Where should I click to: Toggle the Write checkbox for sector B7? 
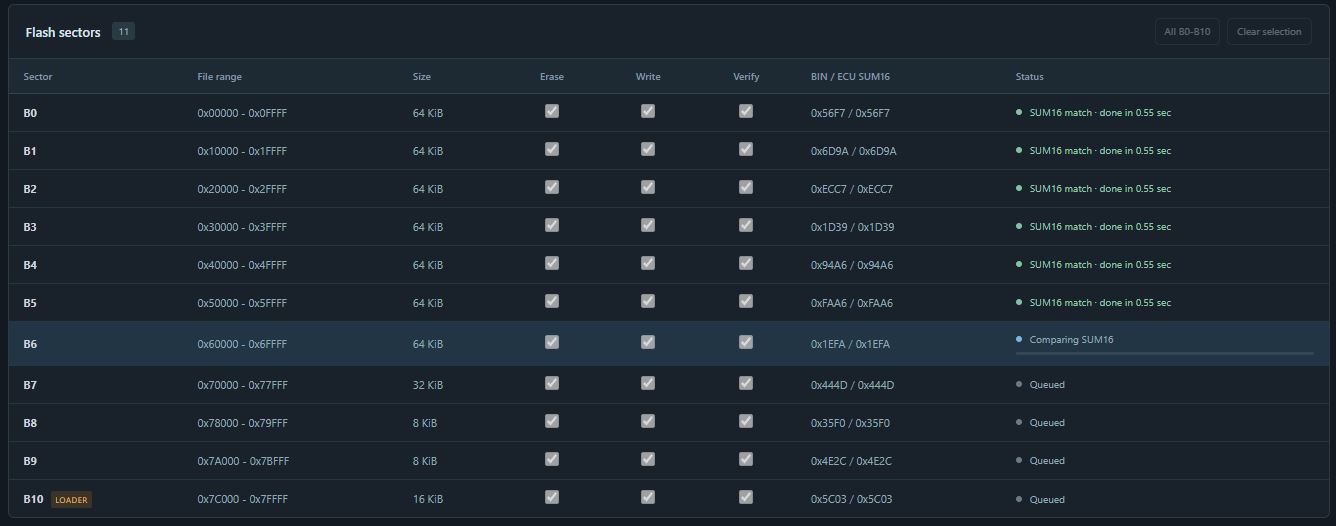click(648, 383)
